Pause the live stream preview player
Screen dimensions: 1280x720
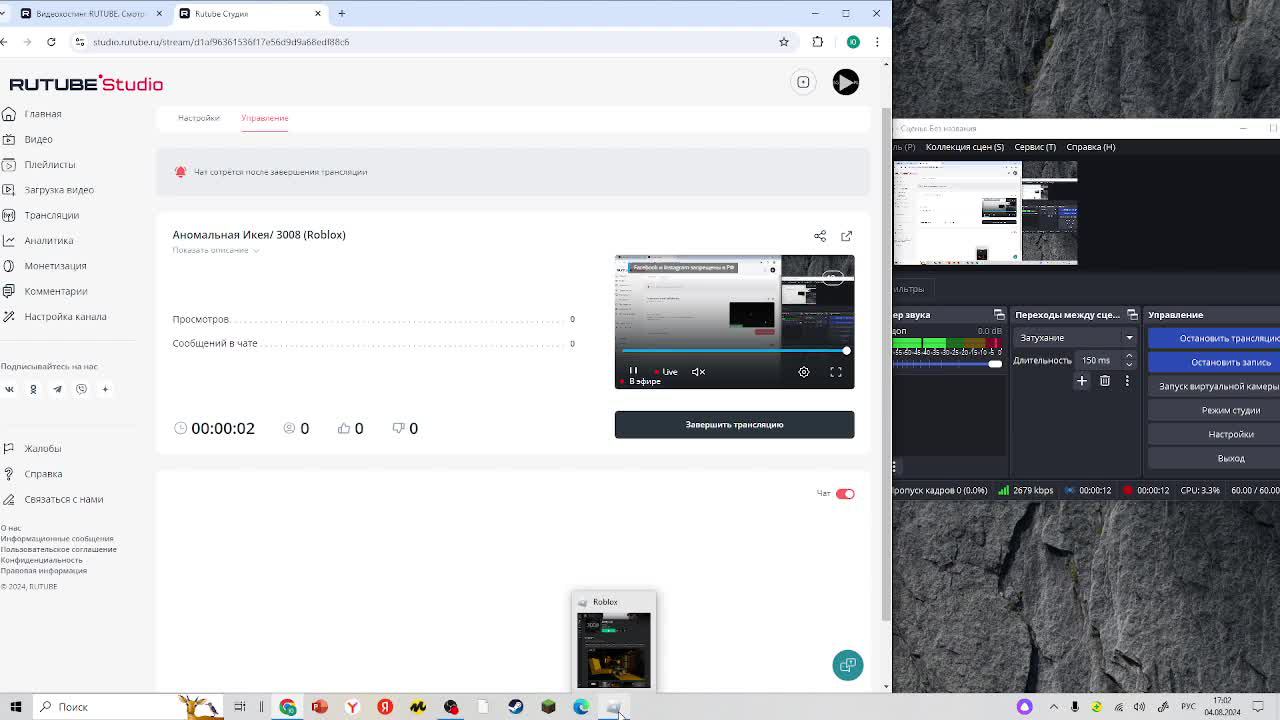[633, 371]
